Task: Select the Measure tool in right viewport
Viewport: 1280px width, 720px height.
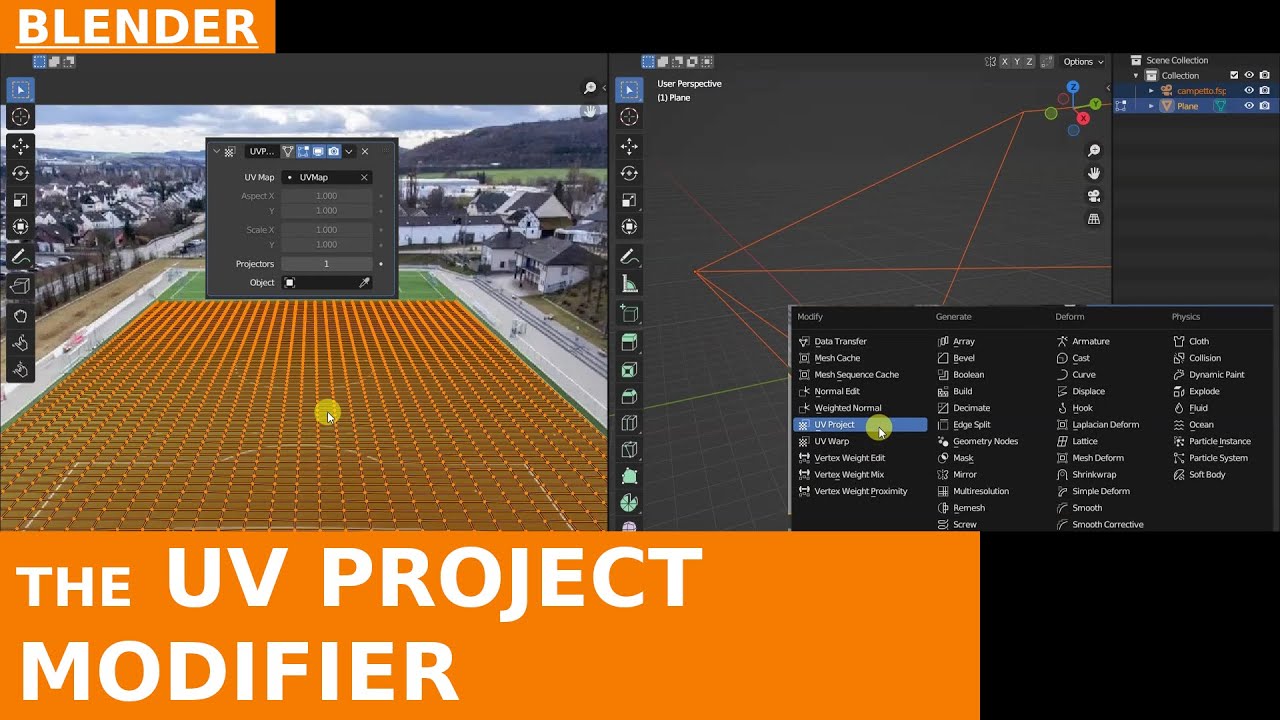Action: point(629,284)
